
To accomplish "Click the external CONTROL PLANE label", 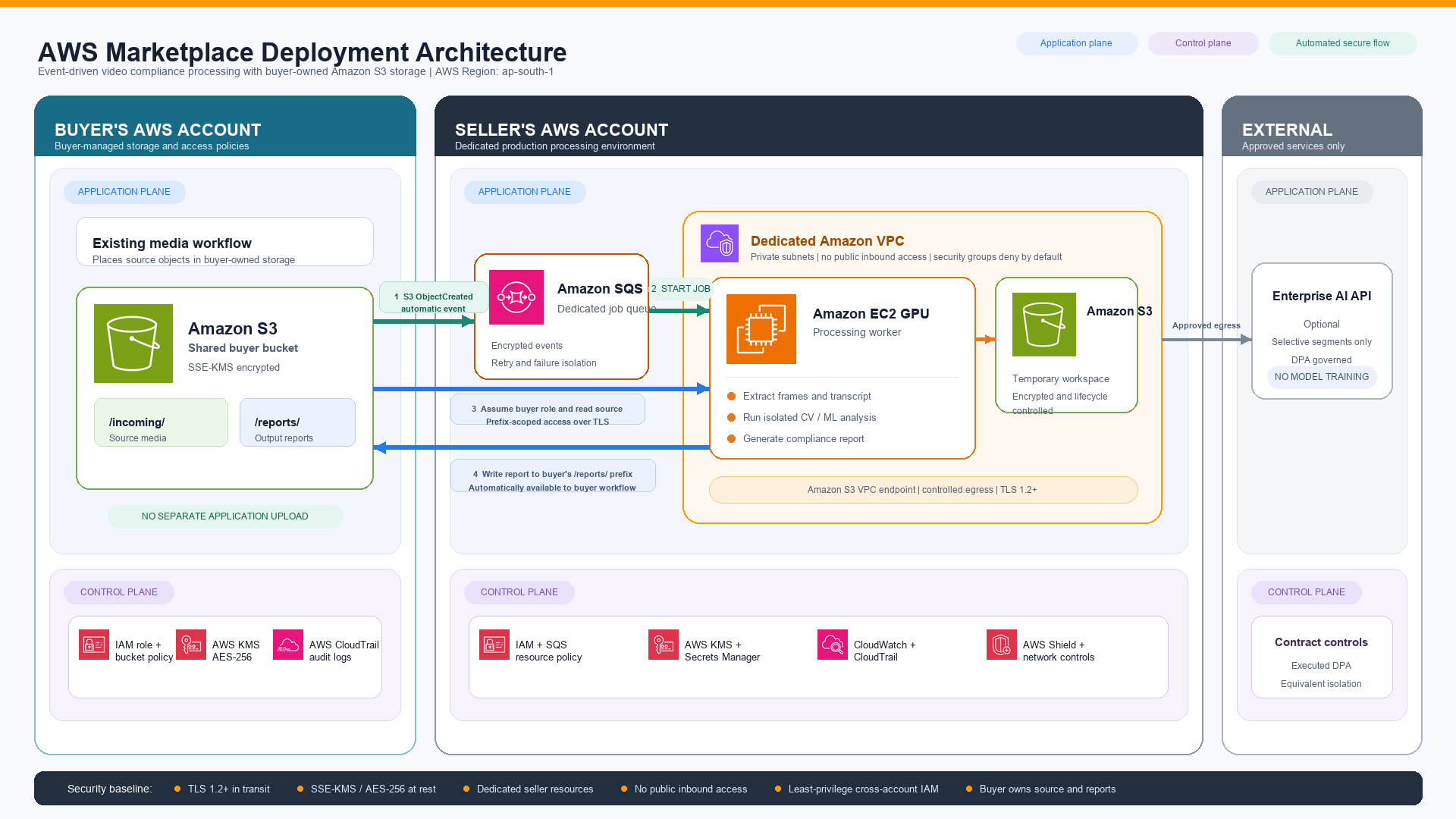I will 1307,592.
